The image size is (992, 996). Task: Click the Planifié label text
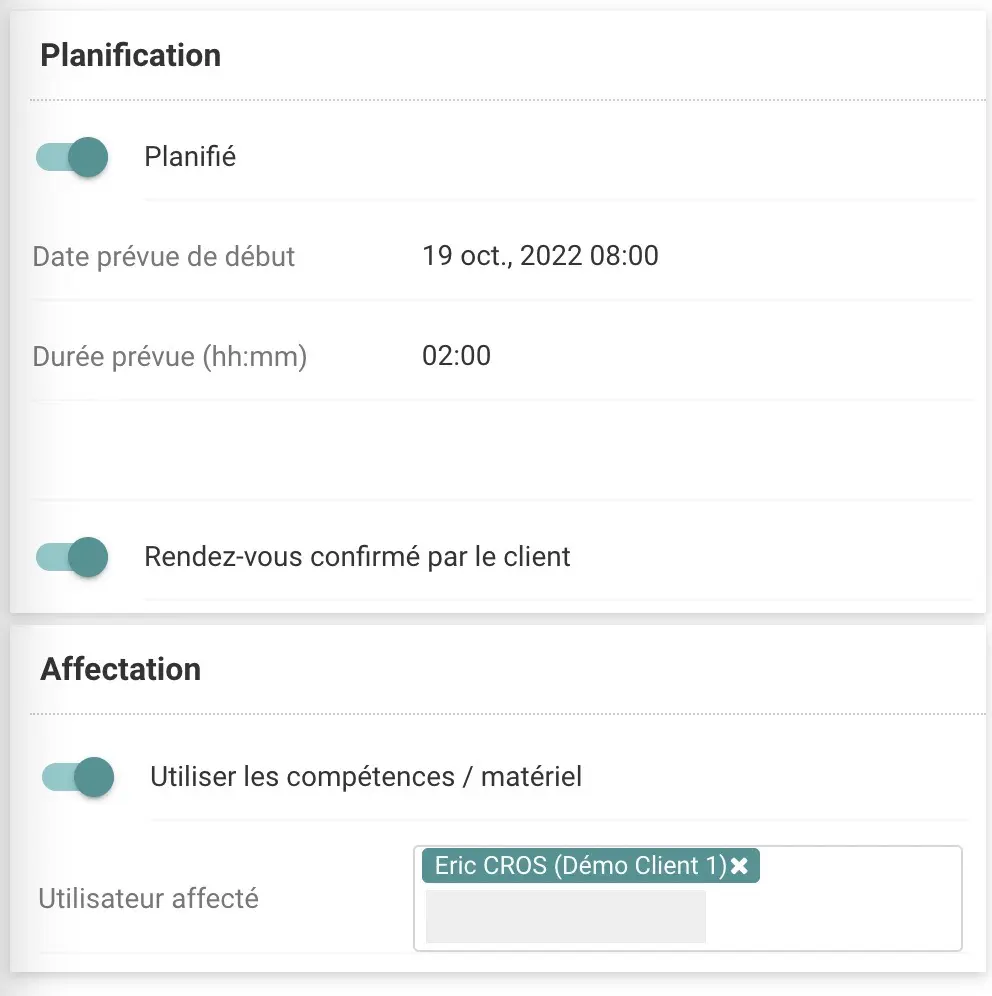click(x=190, y=157)
